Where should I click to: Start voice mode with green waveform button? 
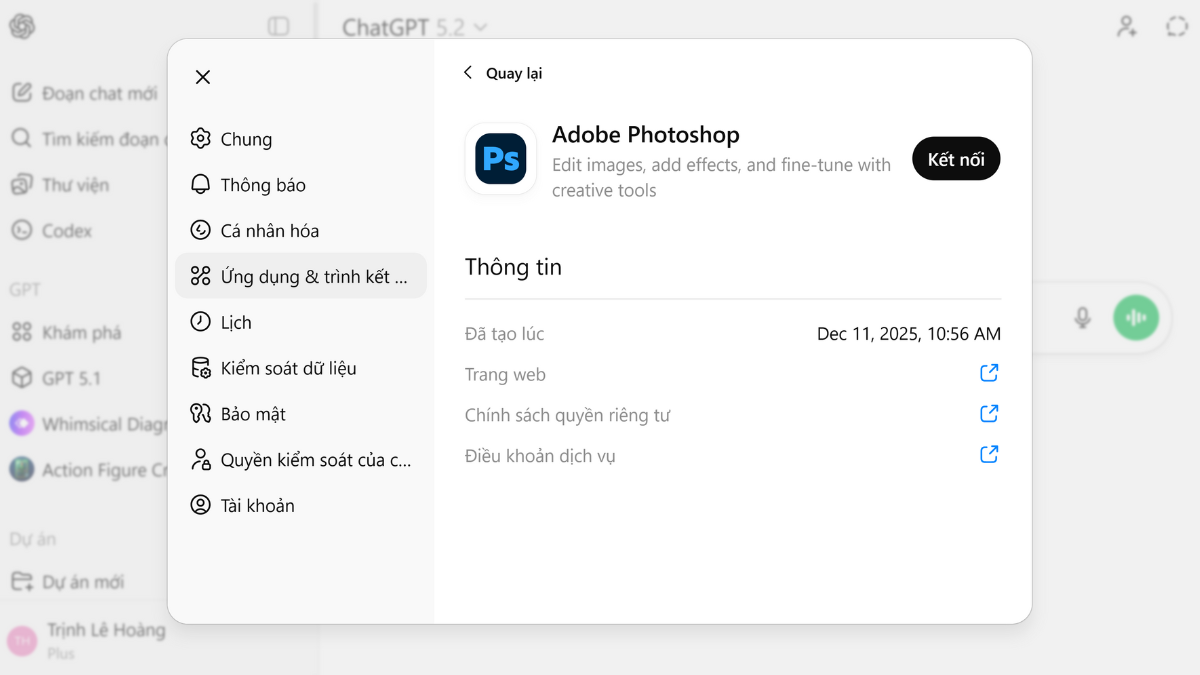pos(1135,318)
